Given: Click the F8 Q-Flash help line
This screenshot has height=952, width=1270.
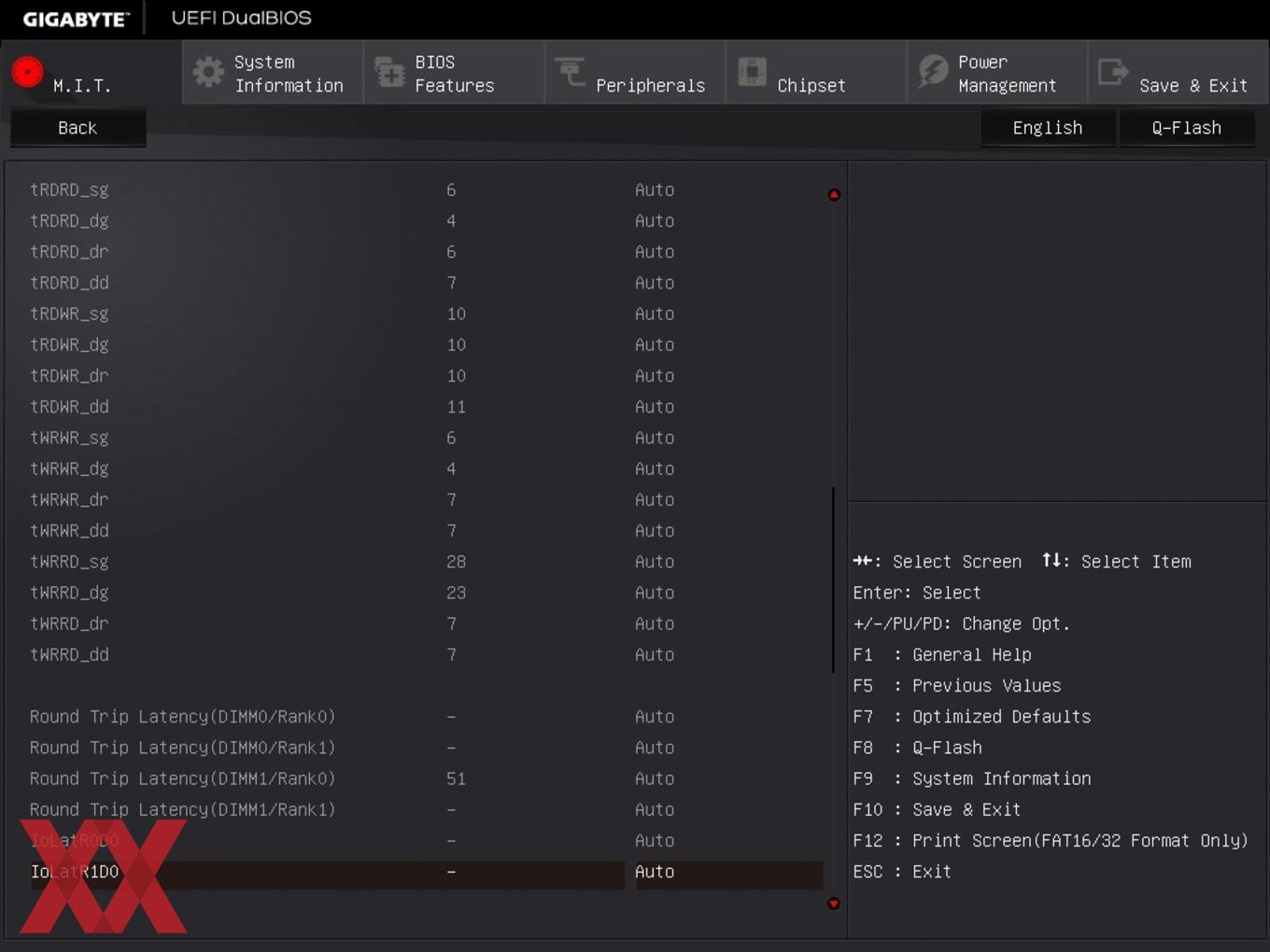Looking at the screenshot, I should (917, 748).
